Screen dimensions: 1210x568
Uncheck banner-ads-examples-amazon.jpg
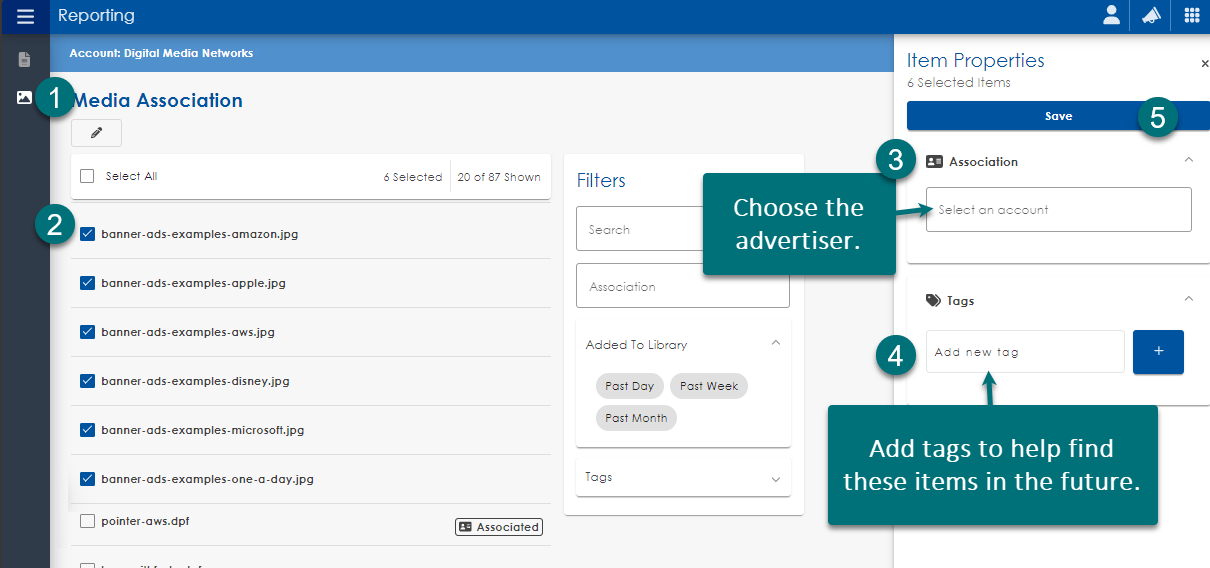click(87, 234)
